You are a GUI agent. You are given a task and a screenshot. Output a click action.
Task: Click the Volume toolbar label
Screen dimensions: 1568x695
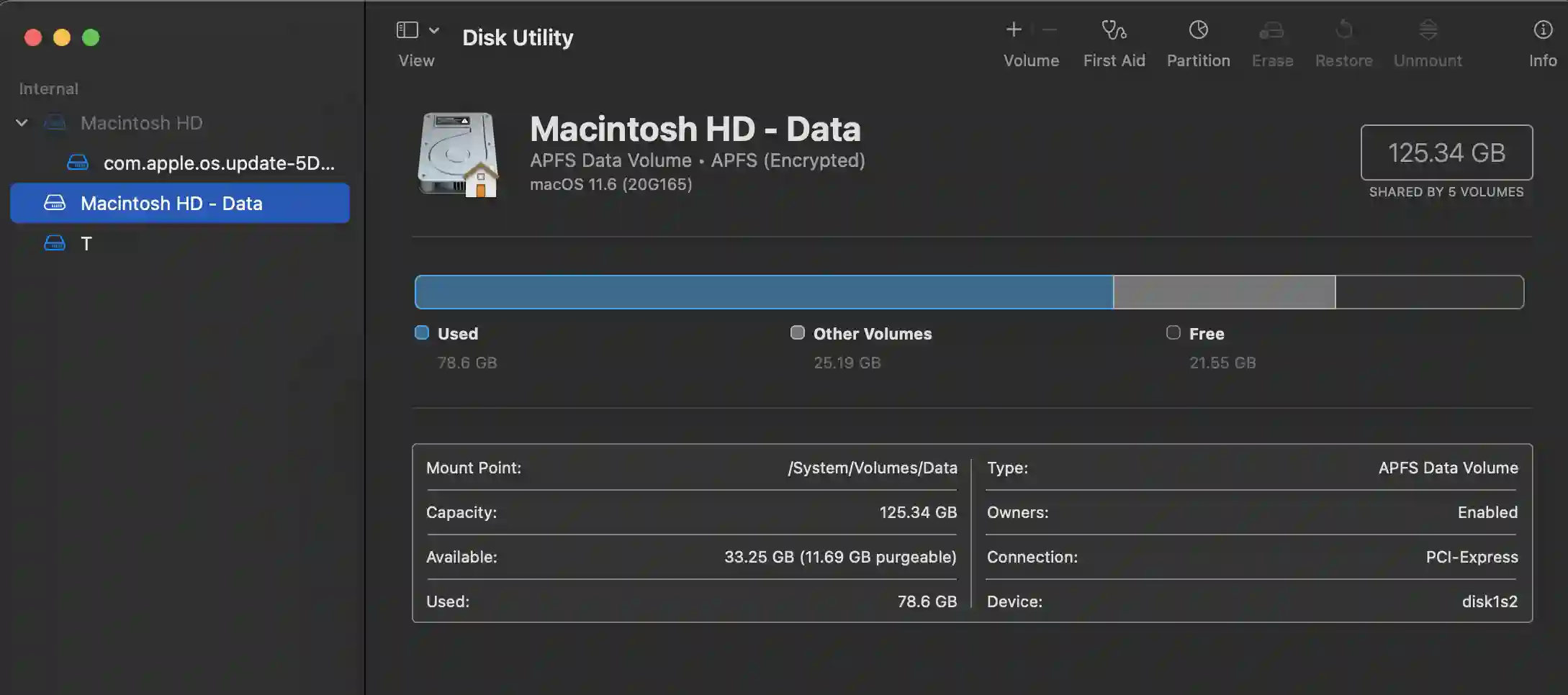(1031, 60)
